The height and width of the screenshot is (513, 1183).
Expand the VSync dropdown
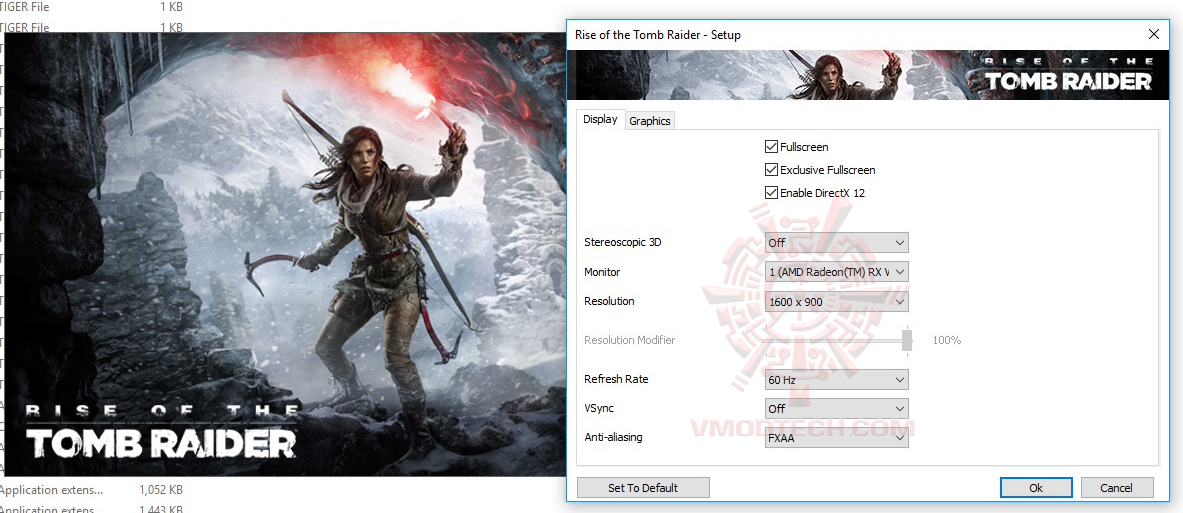(x=836, y=408)
